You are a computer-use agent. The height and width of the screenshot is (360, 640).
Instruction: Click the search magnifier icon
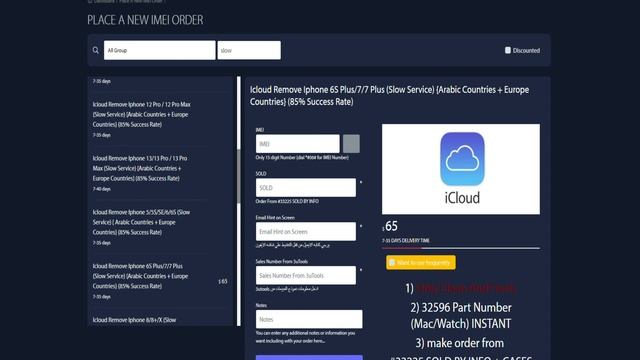click(x=96, y=50)
